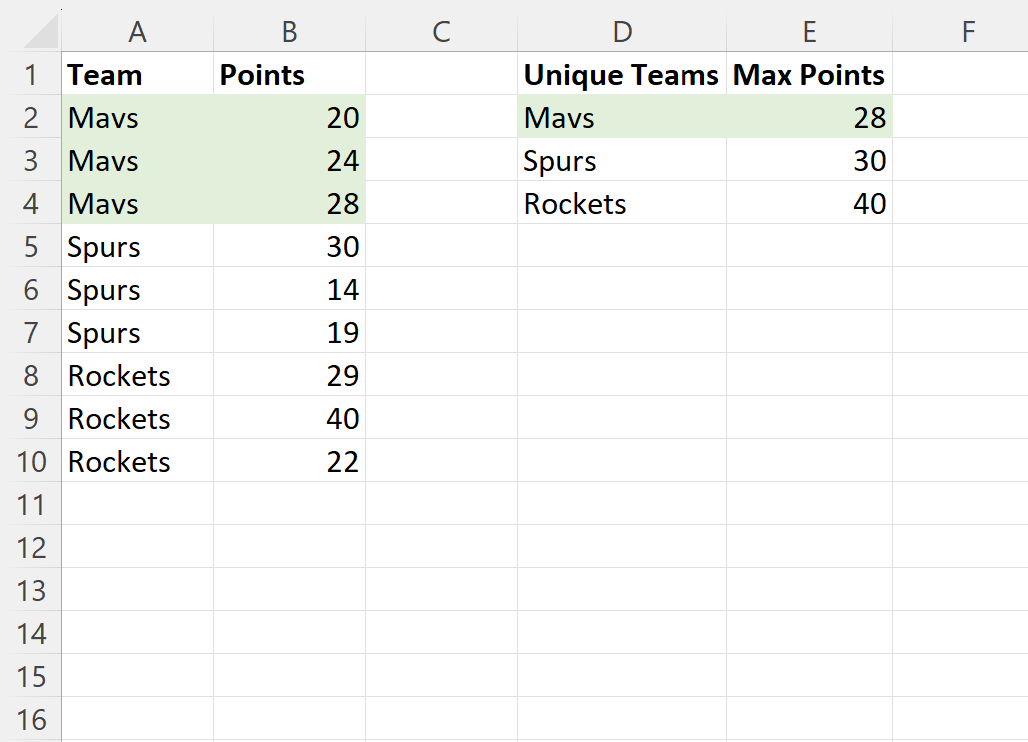
Task: Click the cell containing 14
Action: point(289,290)
